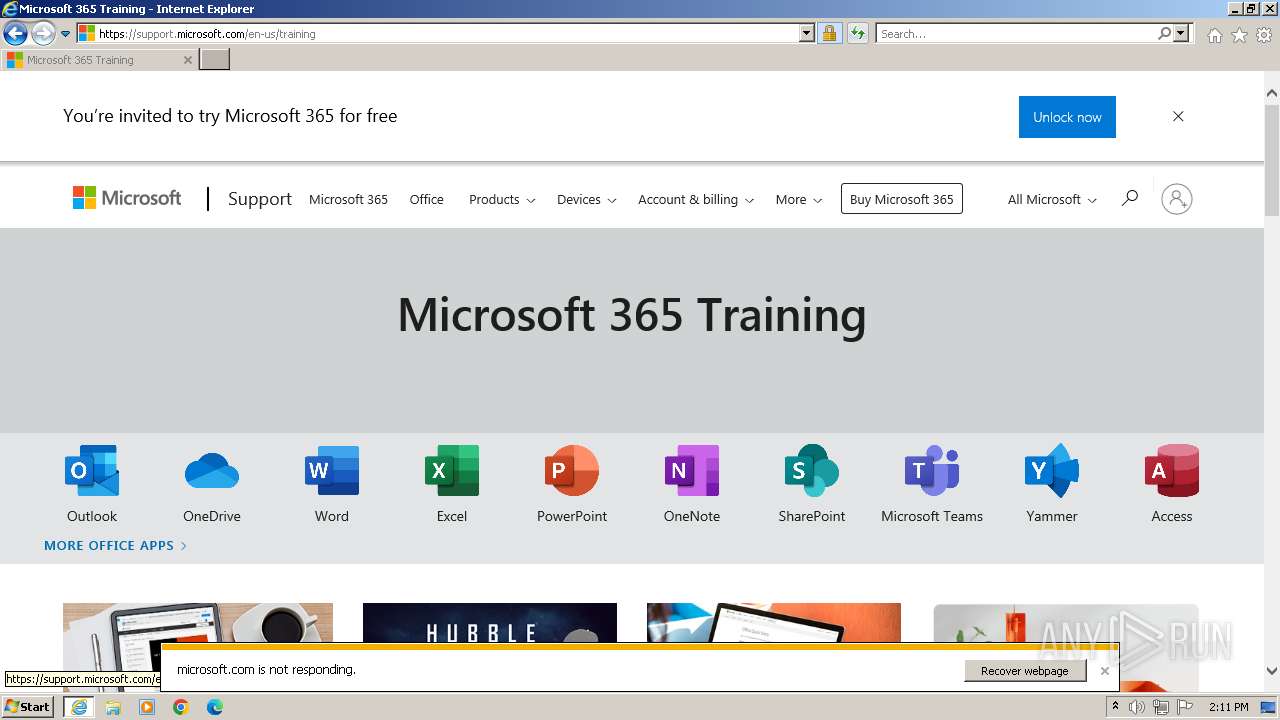Image resolution: width=1280 pixels, height=720 pixels.
Task: Open the recent pages dropdown arrow
Action: click(66, 33)
